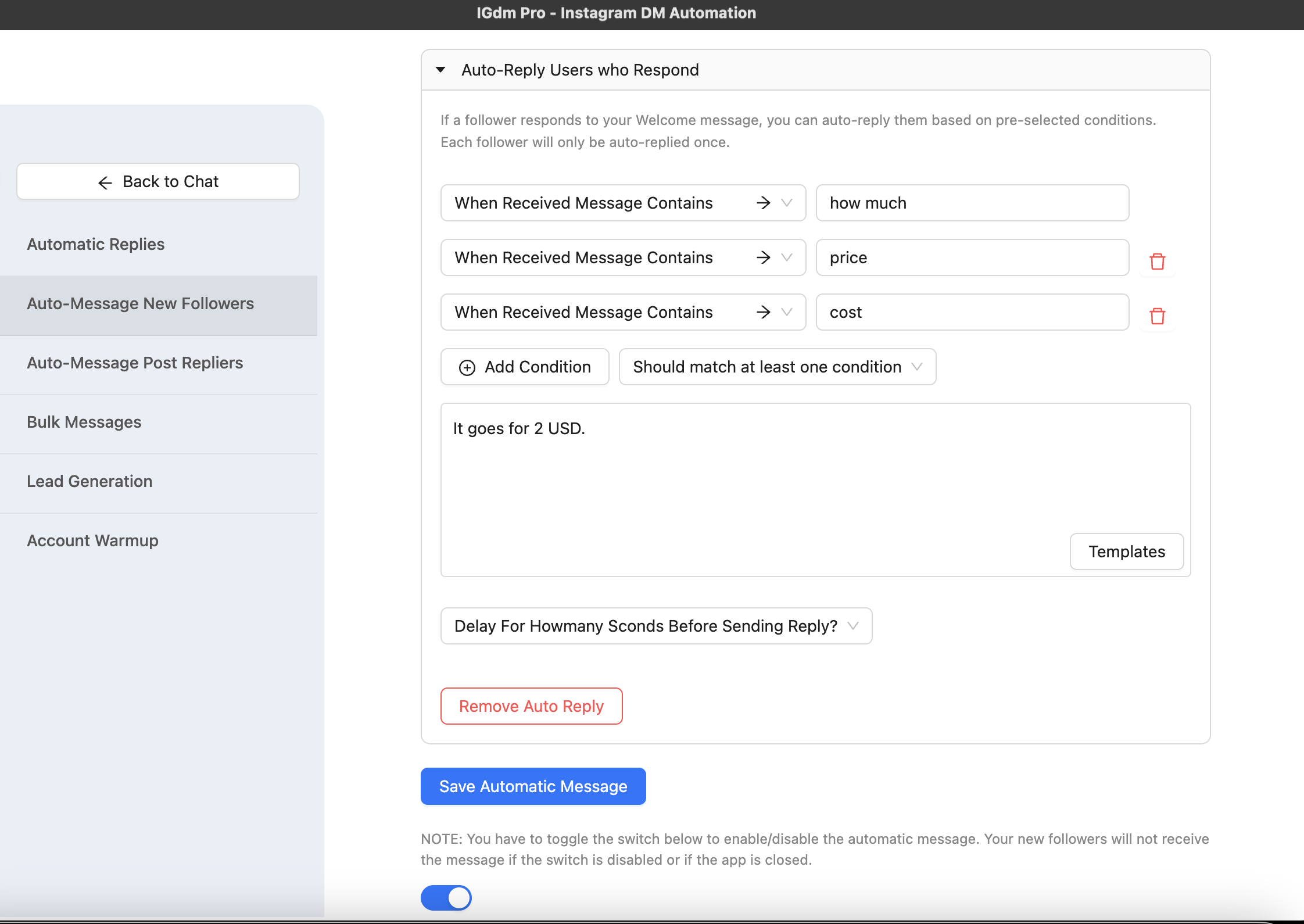Select the Lead Generation section

89,481
